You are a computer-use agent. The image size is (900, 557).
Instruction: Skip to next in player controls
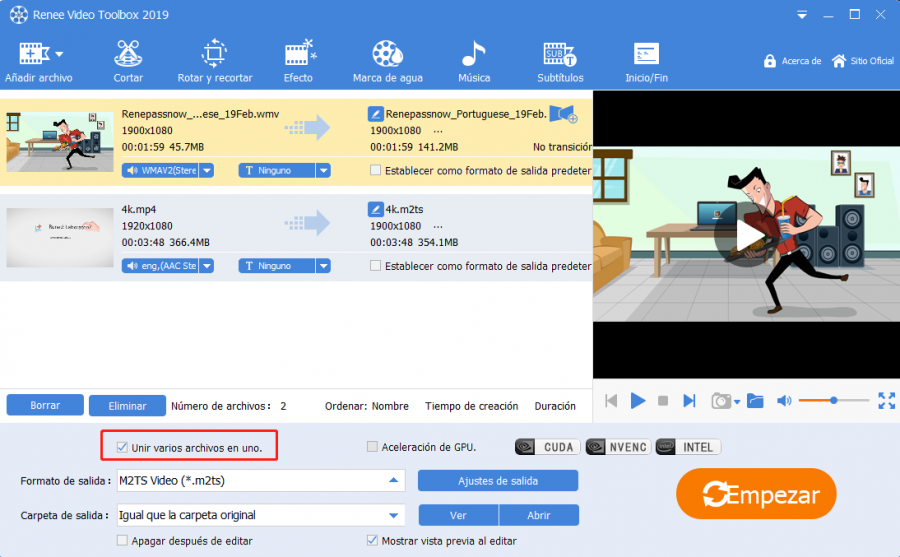click(x=689, y=400)
